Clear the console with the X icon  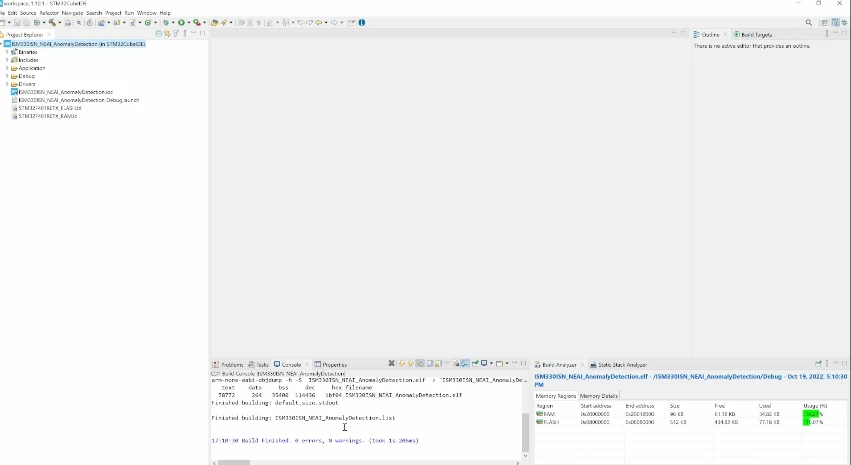pos(391,364)
